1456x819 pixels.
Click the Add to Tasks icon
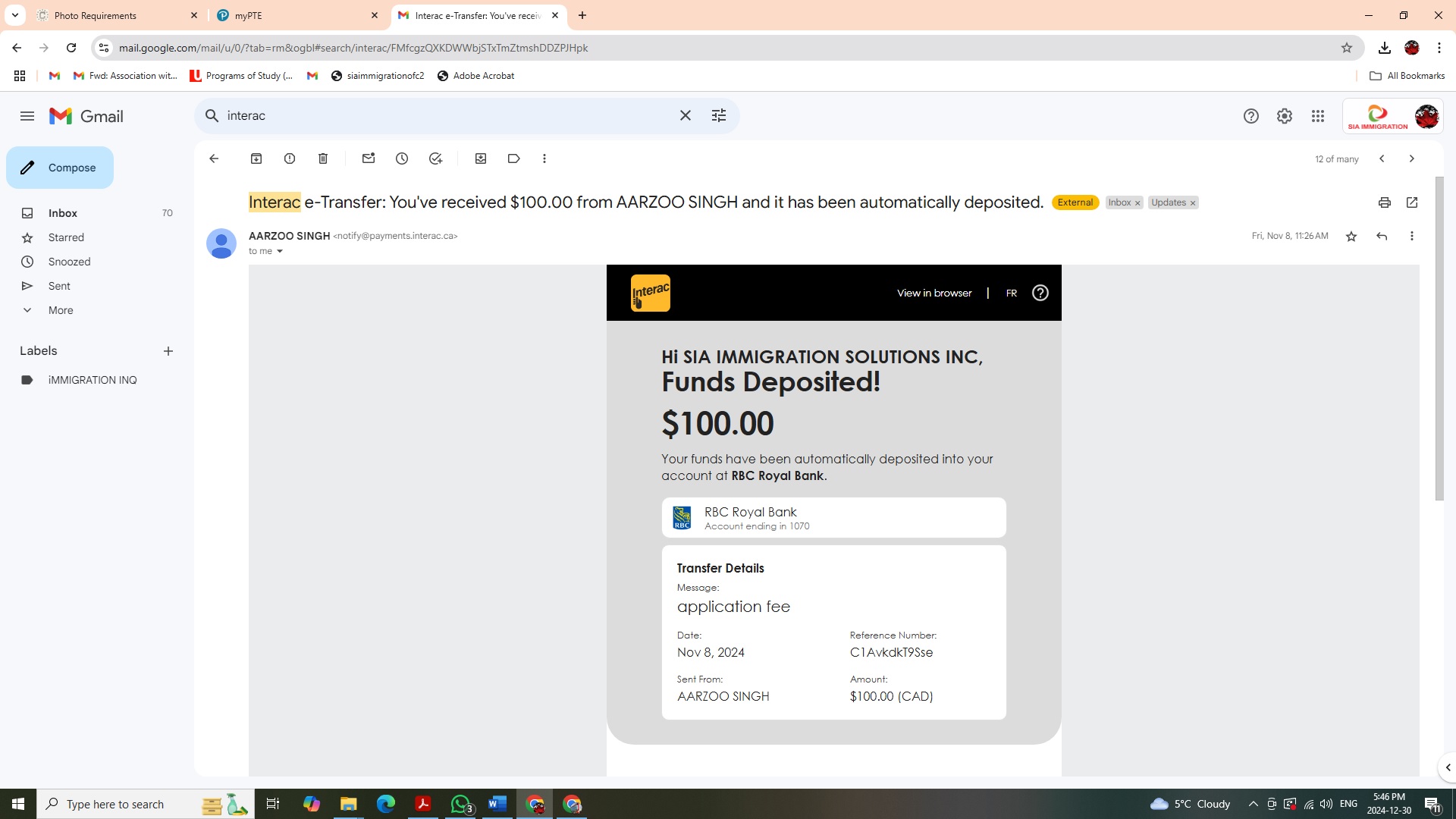point(435,158)
